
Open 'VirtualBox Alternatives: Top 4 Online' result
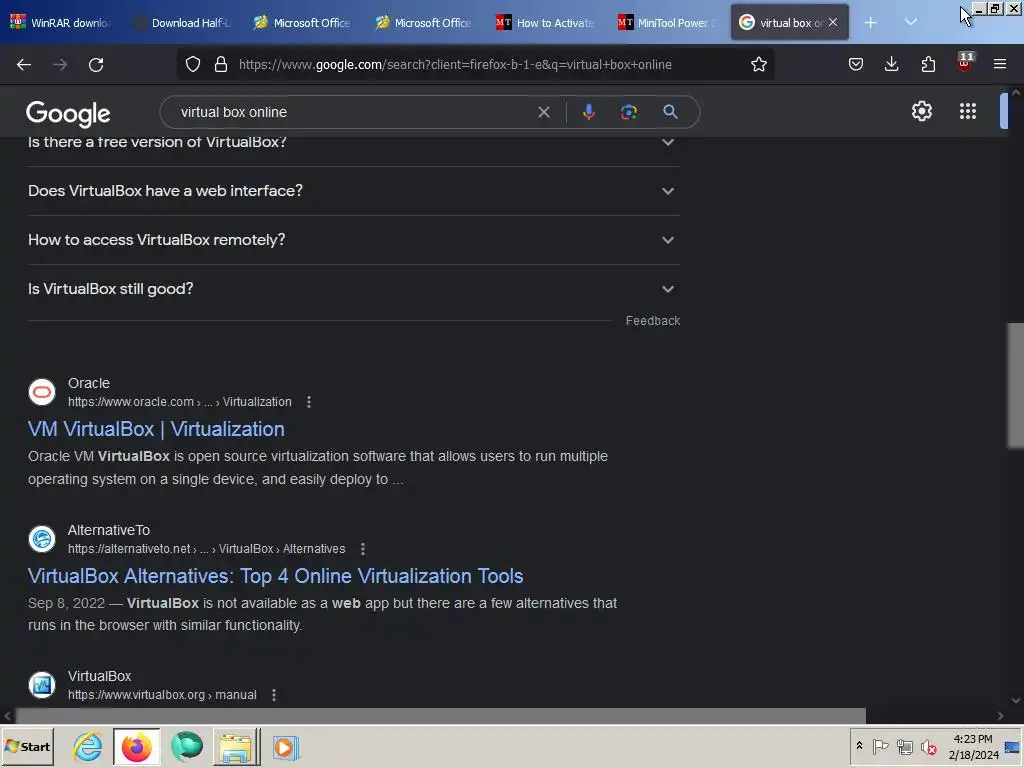tap(275, 576)
